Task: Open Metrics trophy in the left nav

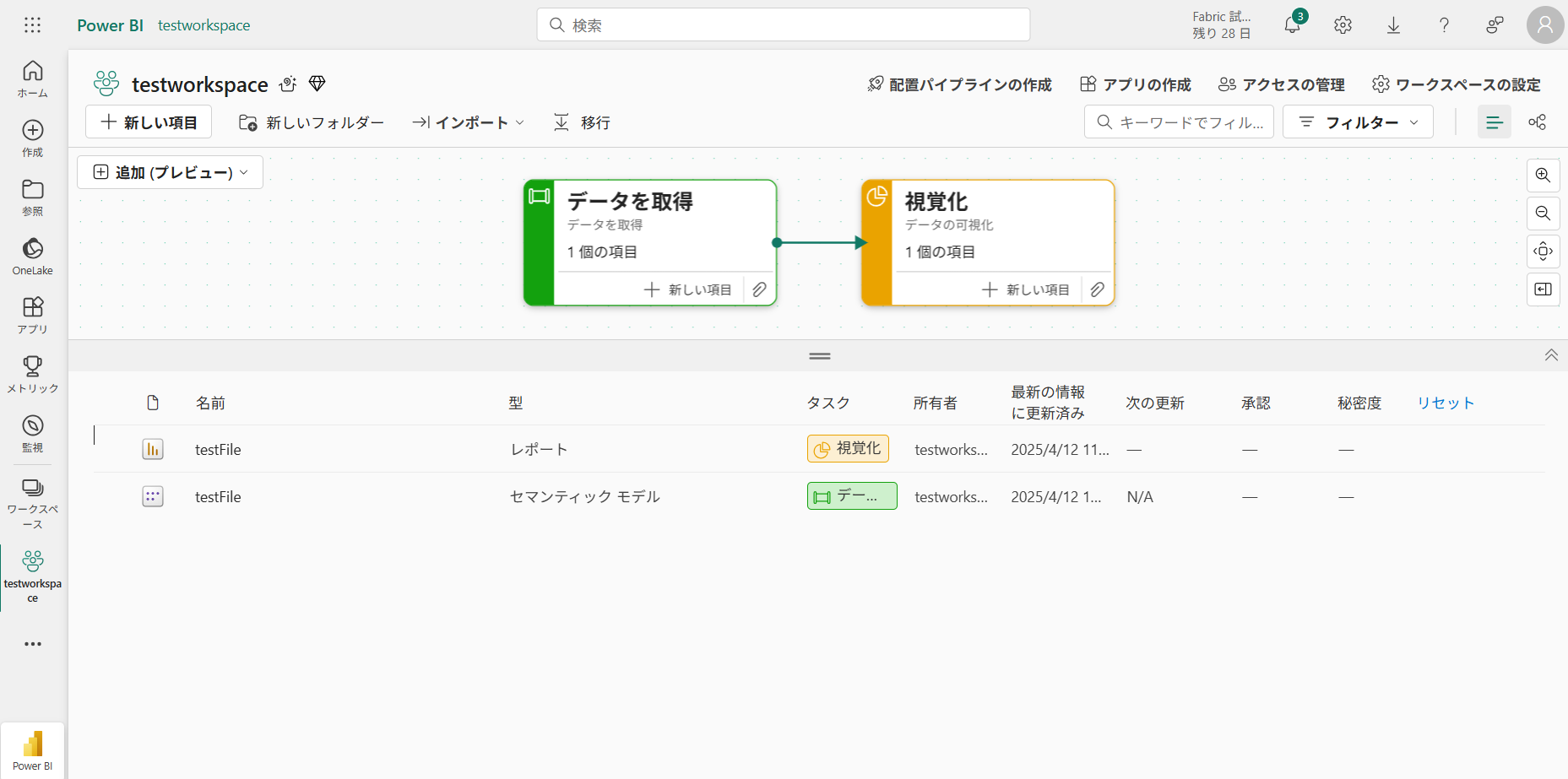Action: pyautogui.click(x=33, y=375)
